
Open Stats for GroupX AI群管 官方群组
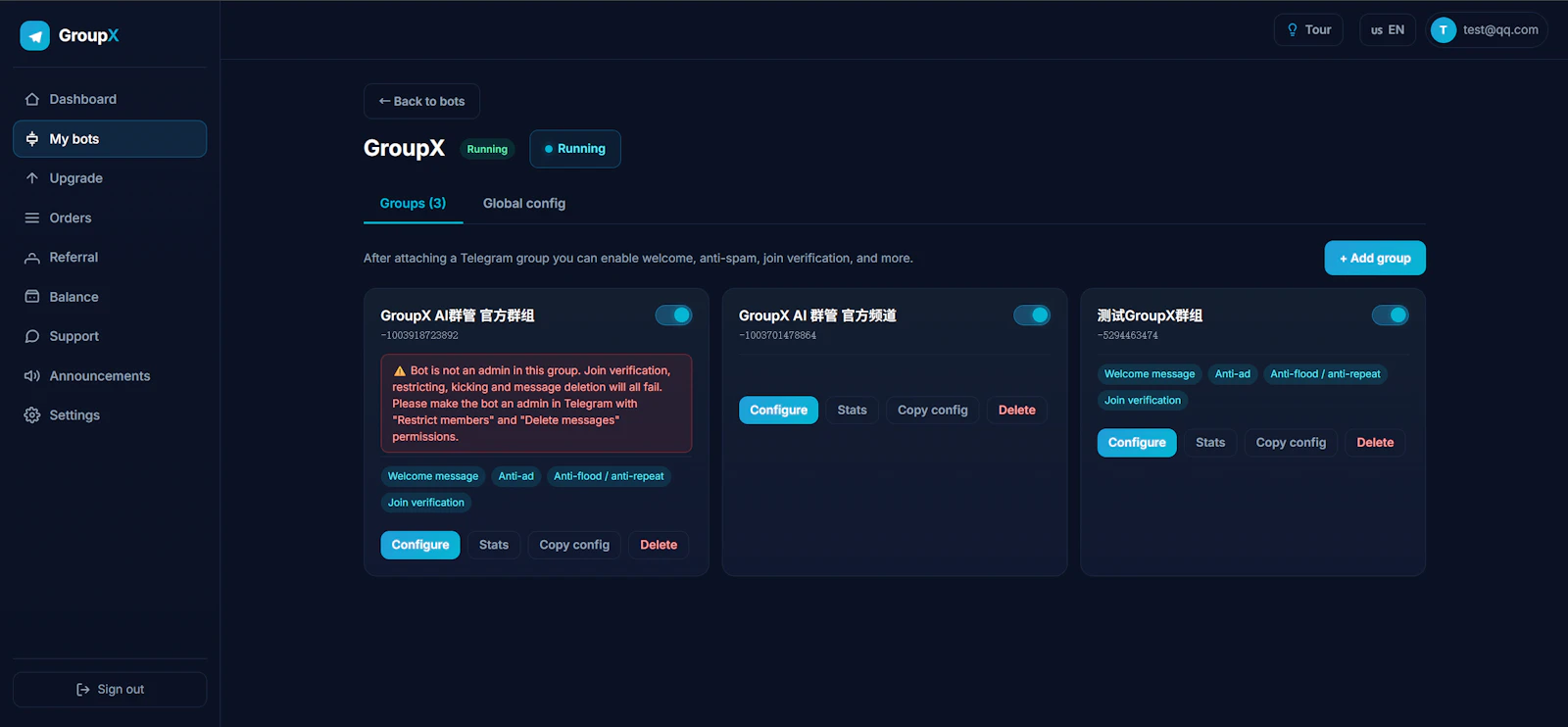(x=494, y=545)
